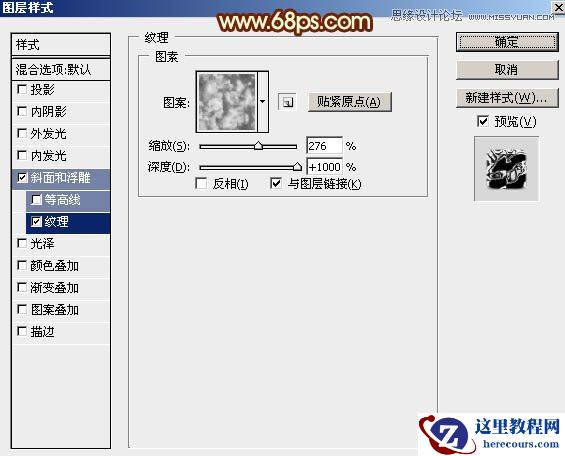The image size is (565, 456).
Task: Check the 反相 invert checkbox
Action: (x=201, y=183)
